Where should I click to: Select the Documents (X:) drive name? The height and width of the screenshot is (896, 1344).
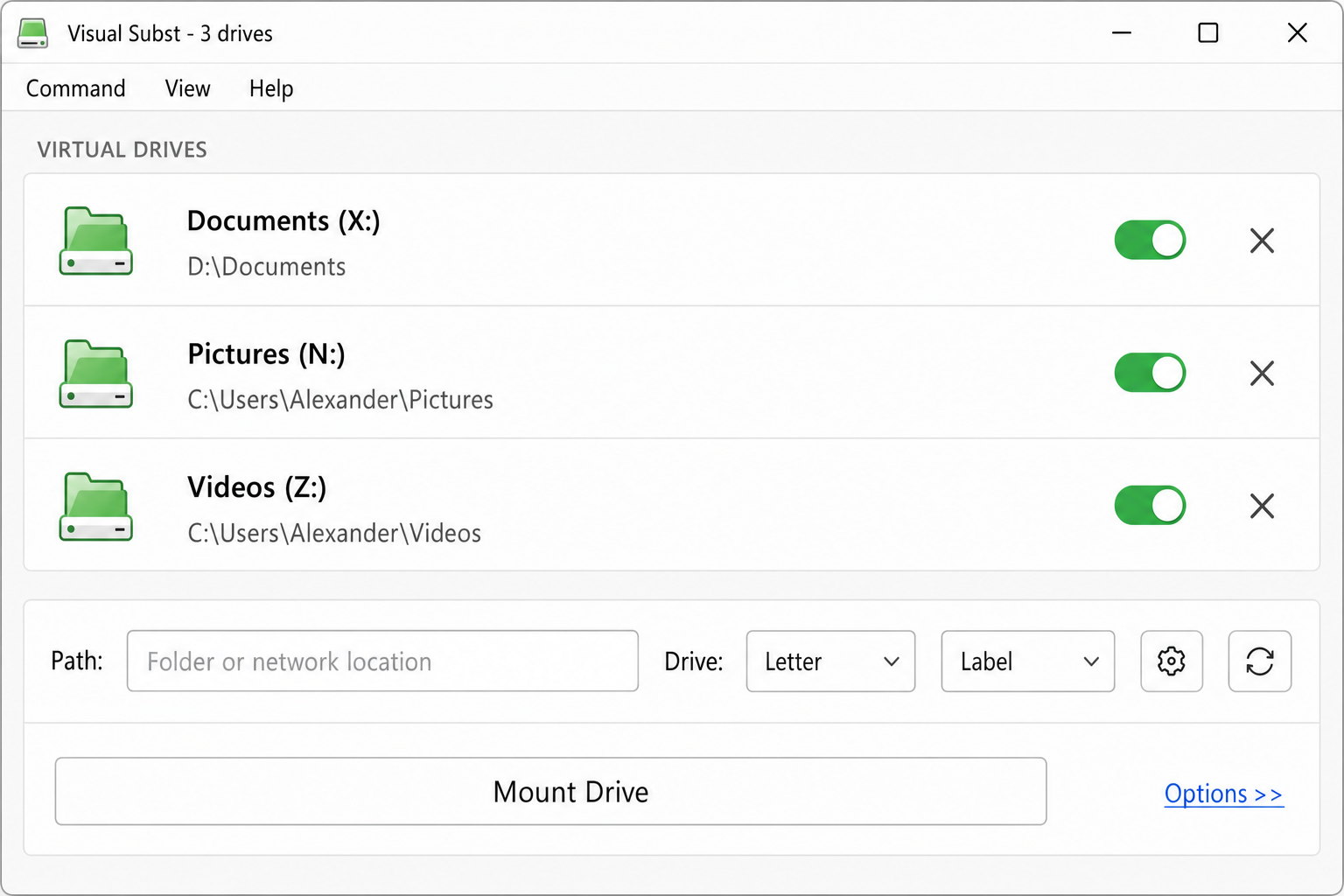[283, 221]
